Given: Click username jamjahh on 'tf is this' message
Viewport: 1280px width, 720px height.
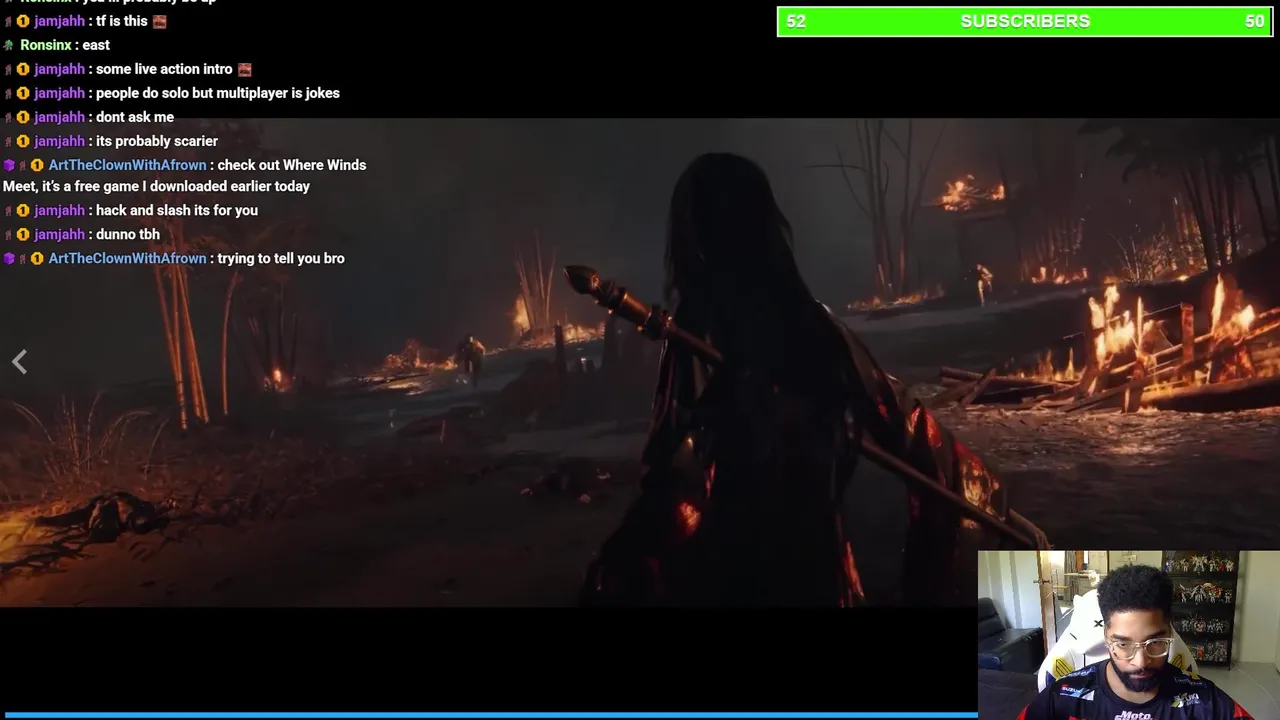Looking at the screenshot, I should click(59, 21).
